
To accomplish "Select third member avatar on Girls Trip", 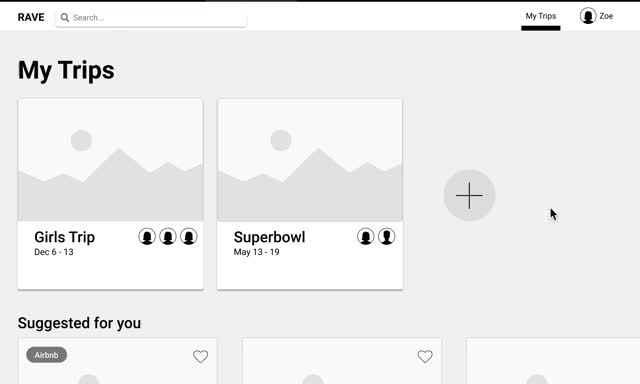I will click(x=189, y=236).
